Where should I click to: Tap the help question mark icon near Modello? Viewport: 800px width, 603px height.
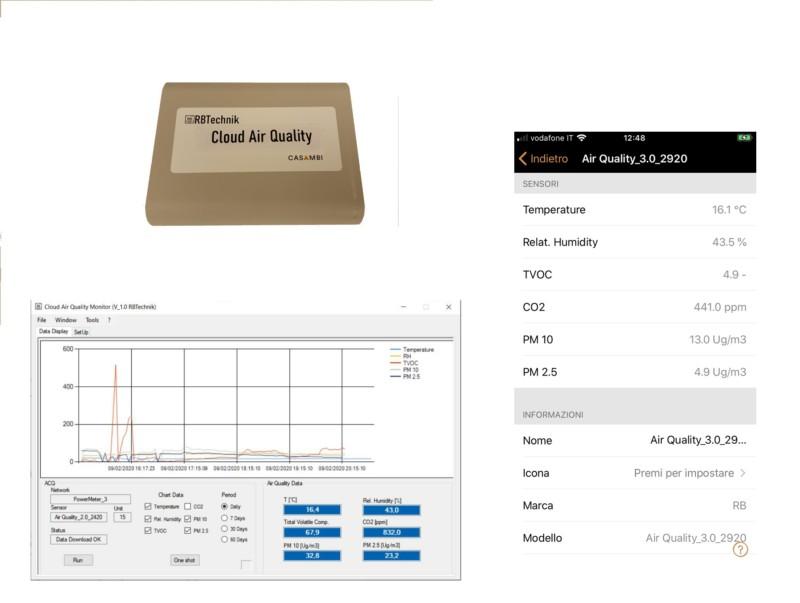coord(740,549)
